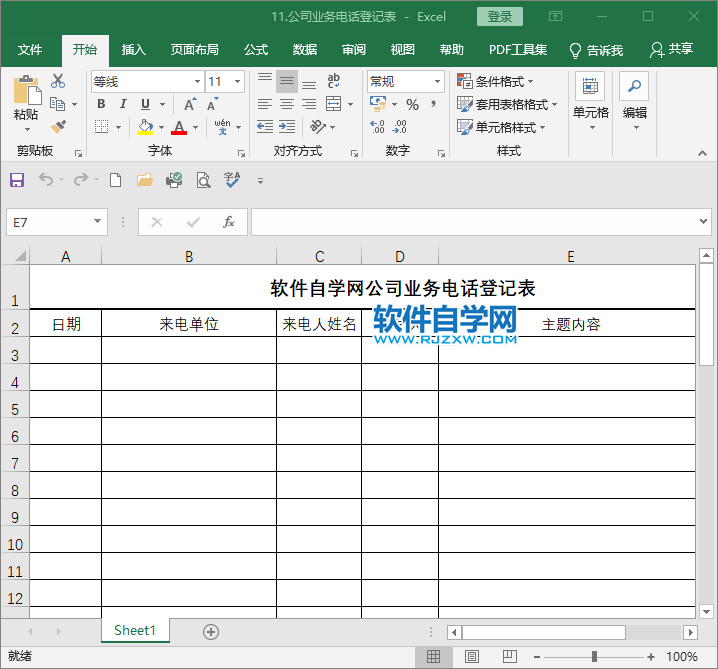
Task: Open 条件格式 conditional formatting menu
Action: tap(495, 82)
